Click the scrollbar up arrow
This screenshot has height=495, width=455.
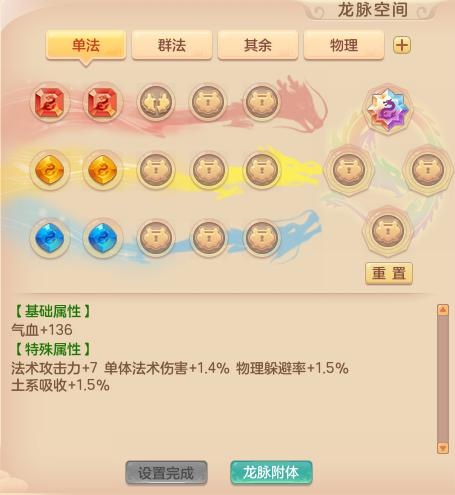point(443,310)
